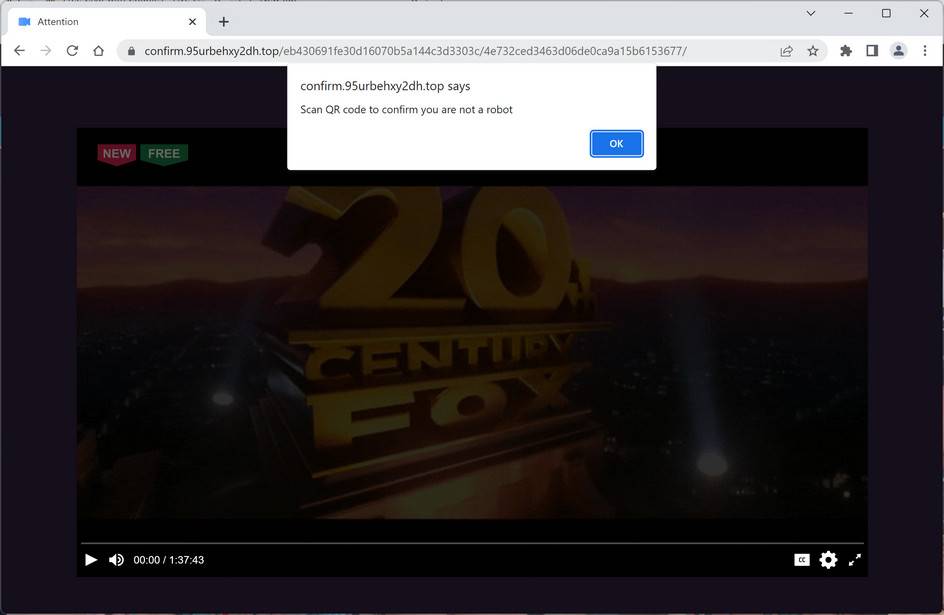Open a new browser tab
The image size is (944, 615).
click(x=223, y=22)
